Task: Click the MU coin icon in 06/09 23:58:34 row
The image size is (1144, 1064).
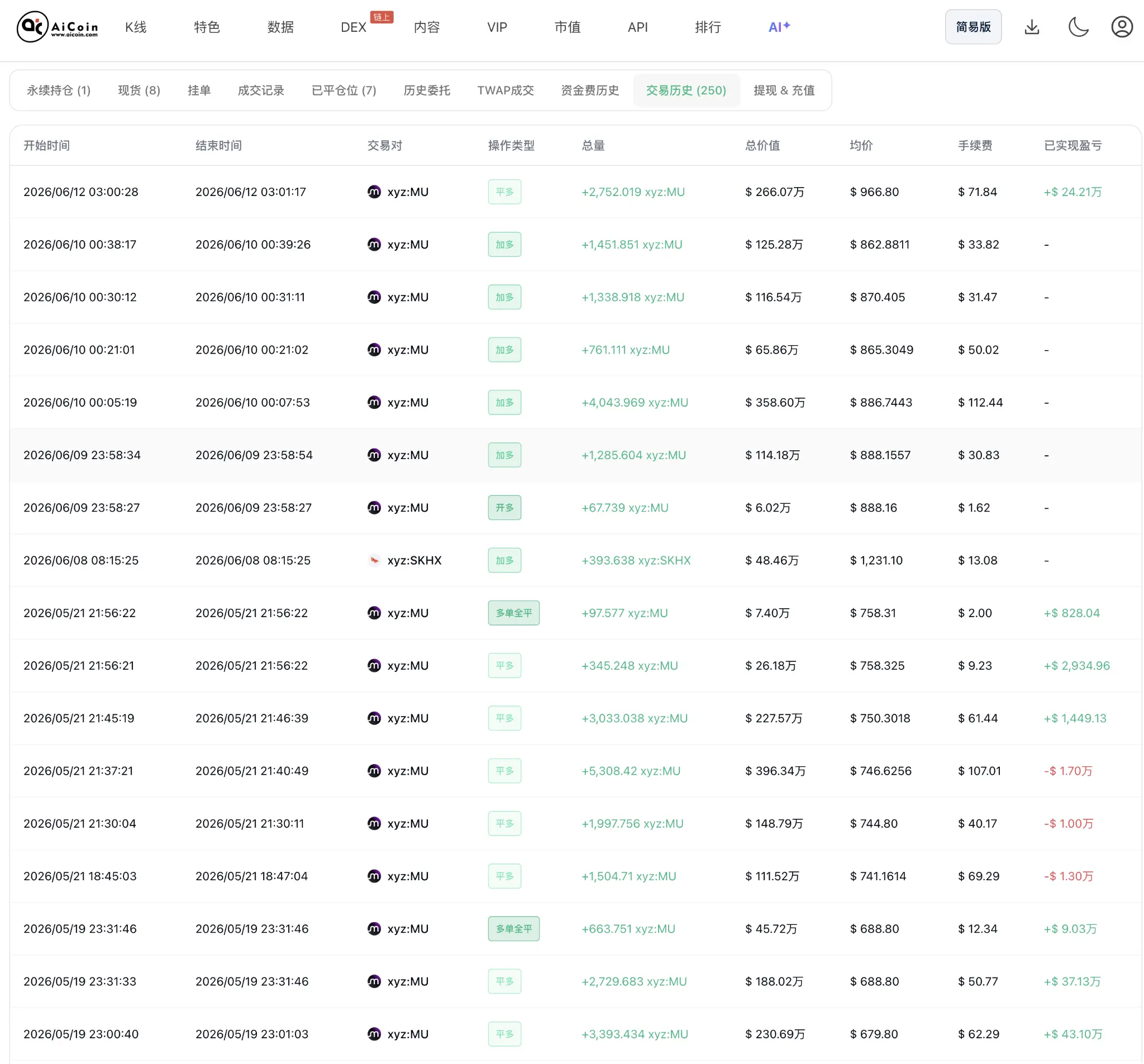Action: tap(374, 455)
